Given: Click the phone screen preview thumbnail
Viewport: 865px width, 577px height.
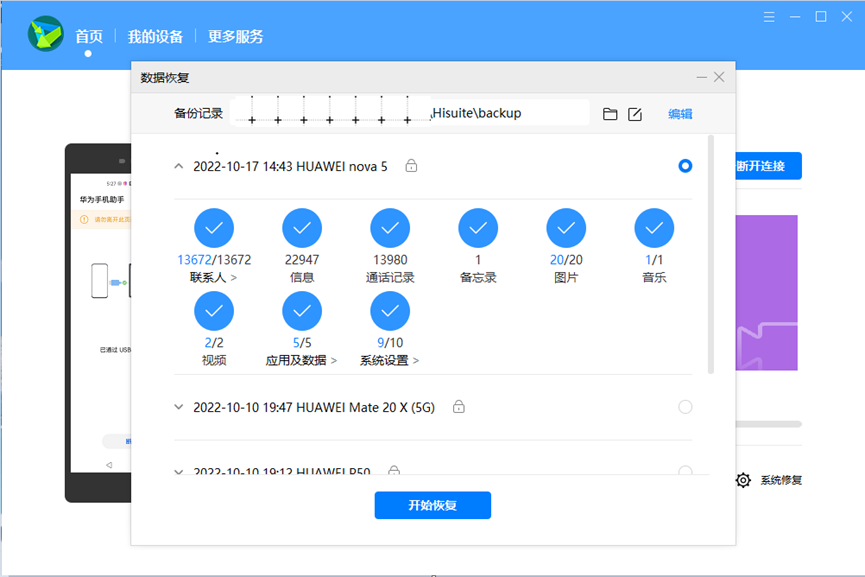Looking at the screenshot, I should click(x=102, y=323).
